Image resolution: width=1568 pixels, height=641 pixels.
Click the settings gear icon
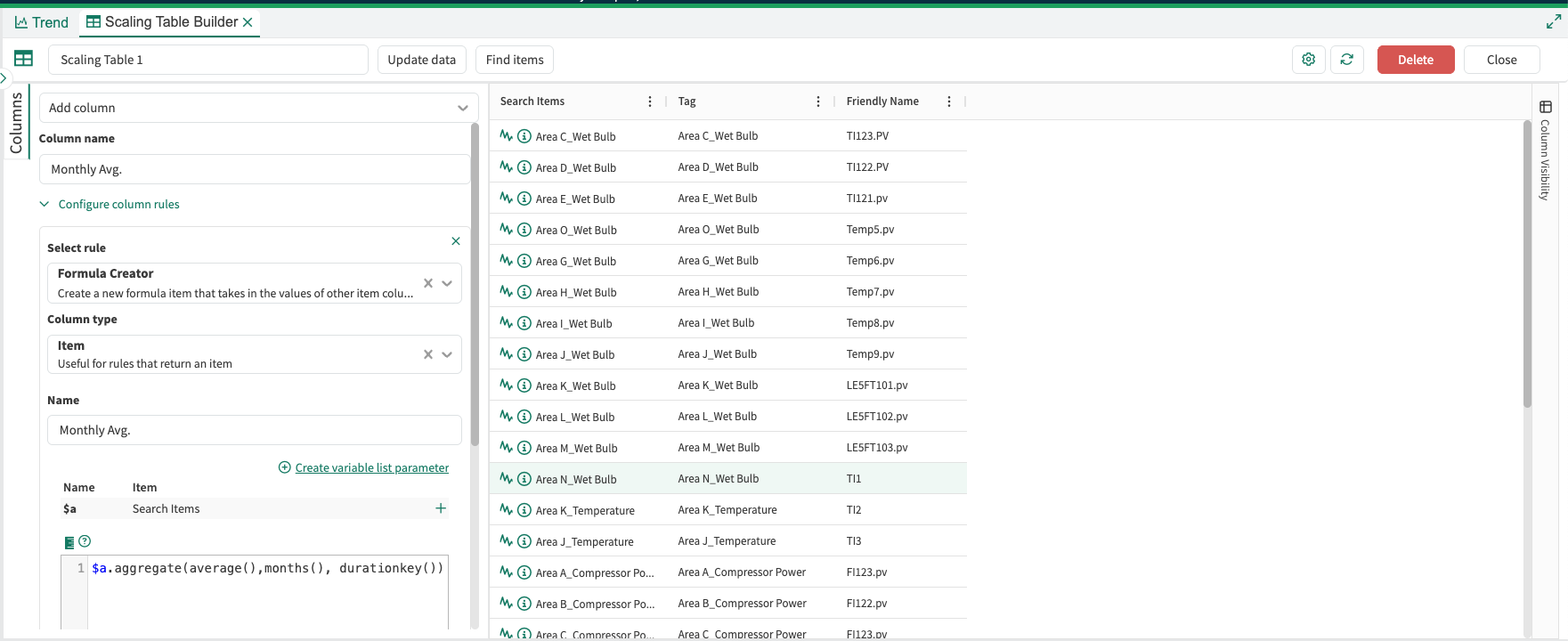[x=1308, y=60]
